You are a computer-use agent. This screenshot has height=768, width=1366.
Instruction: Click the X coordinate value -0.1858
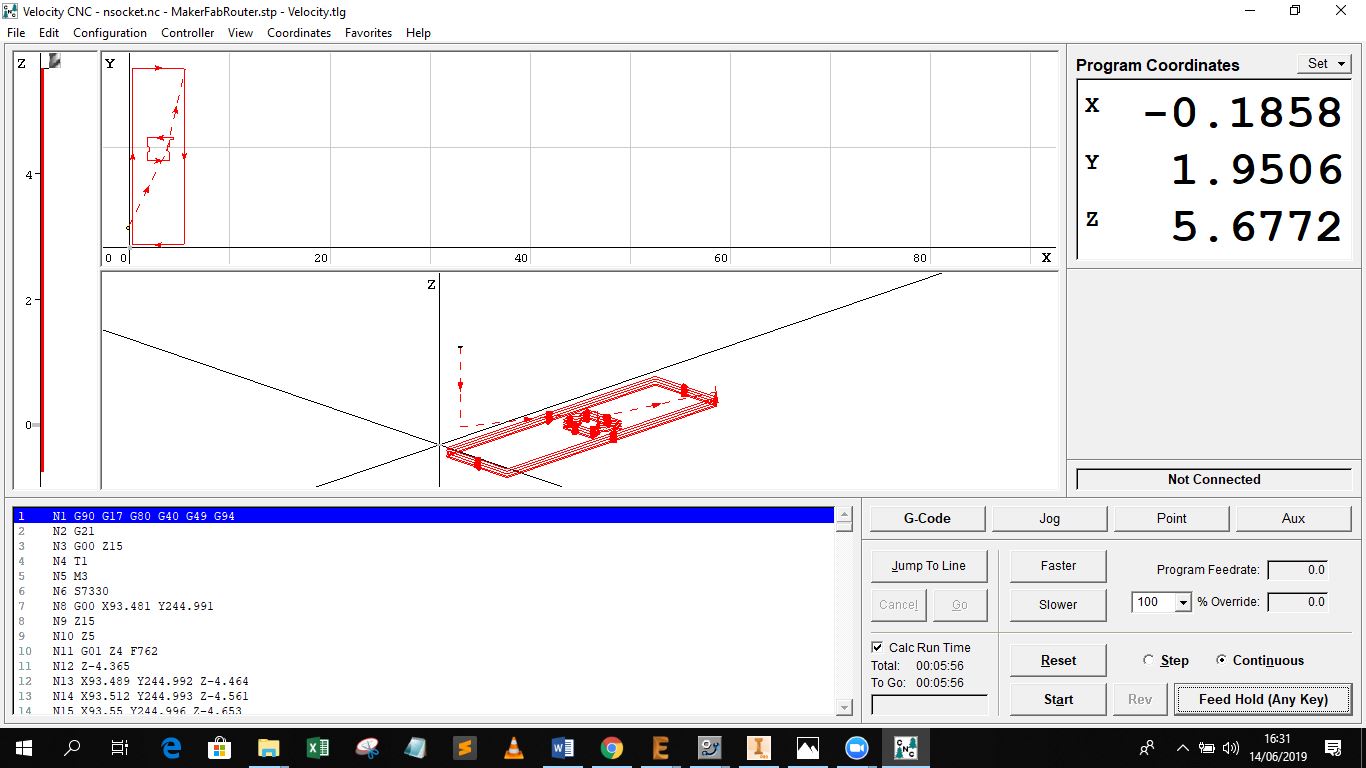[x=1241, y=112]
